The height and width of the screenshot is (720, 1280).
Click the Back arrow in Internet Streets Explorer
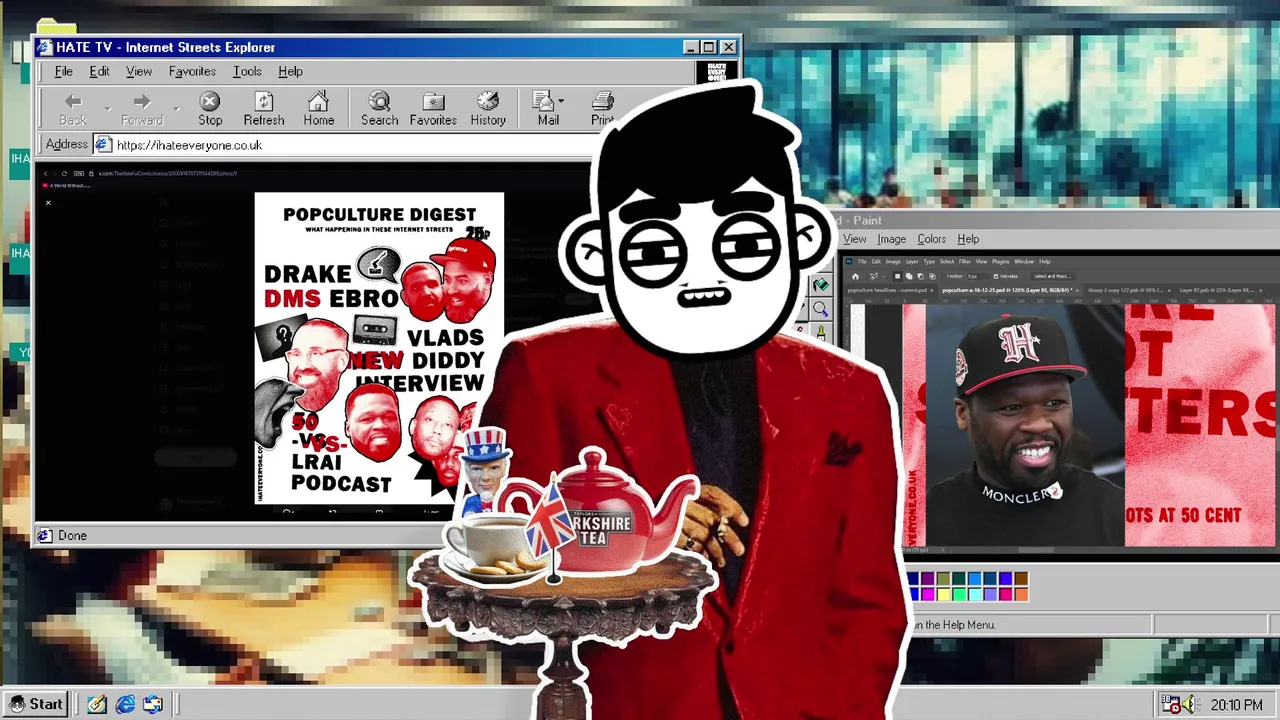click(x=73, y=101)
